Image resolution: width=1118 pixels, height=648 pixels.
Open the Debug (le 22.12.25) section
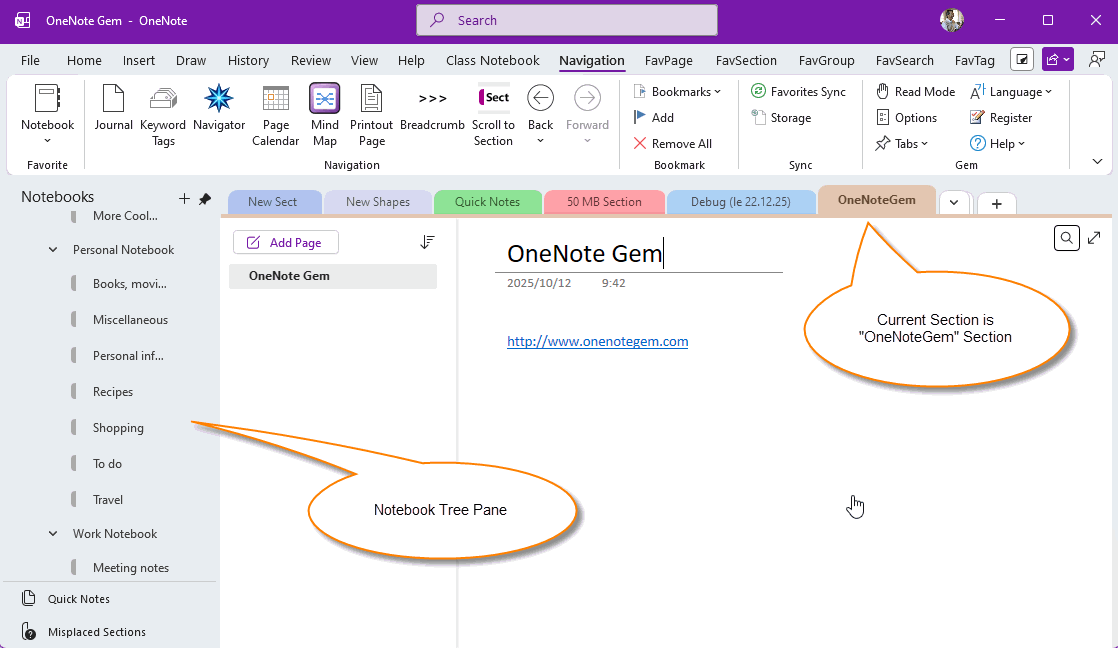741,202
